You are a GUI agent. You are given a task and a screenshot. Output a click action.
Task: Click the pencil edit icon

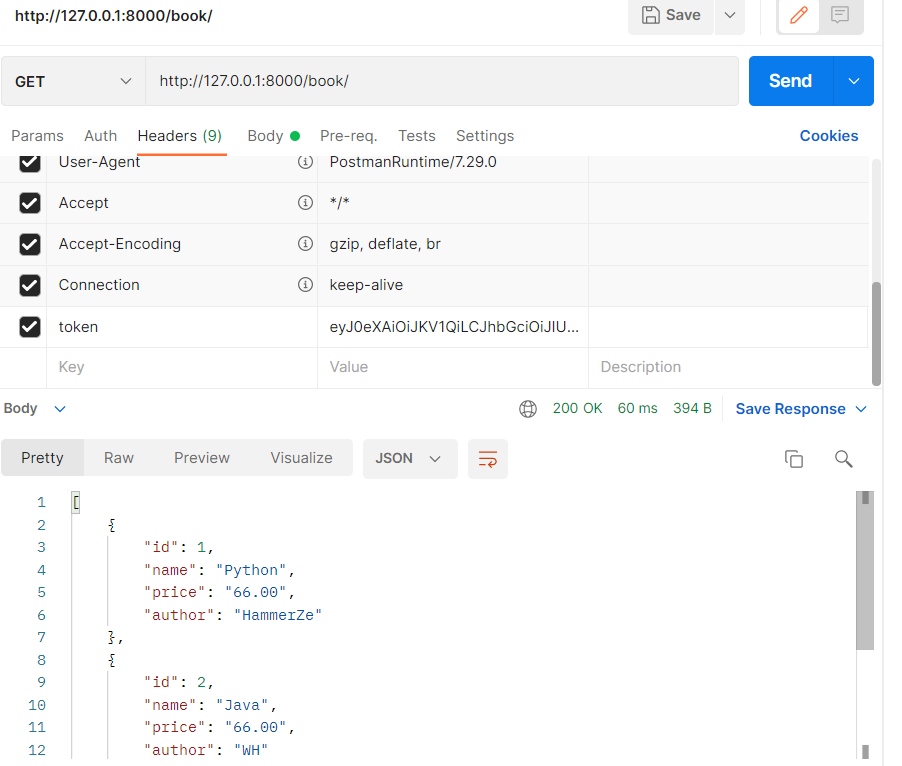(798, 15)
